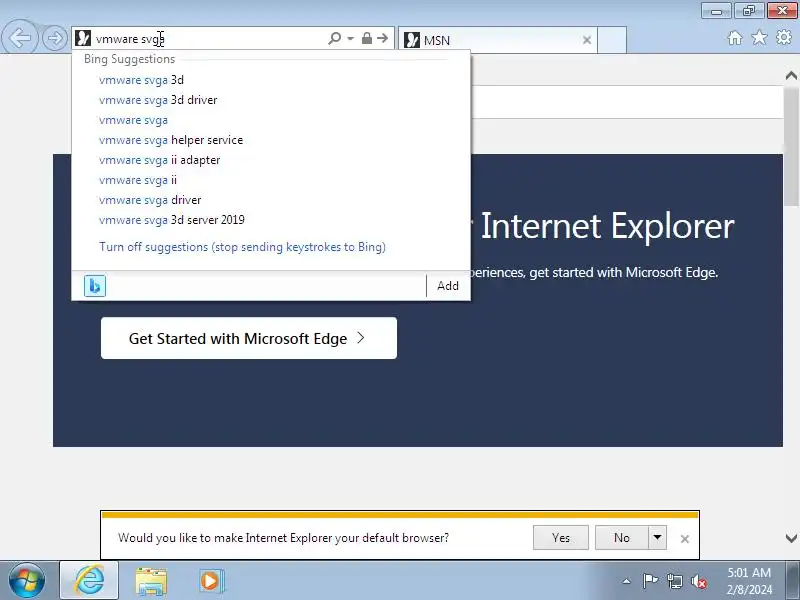Image resolution: width=800 pixels, height=600 pixels.
Task: Switch to the MSN tab
Action: (497, 40)
